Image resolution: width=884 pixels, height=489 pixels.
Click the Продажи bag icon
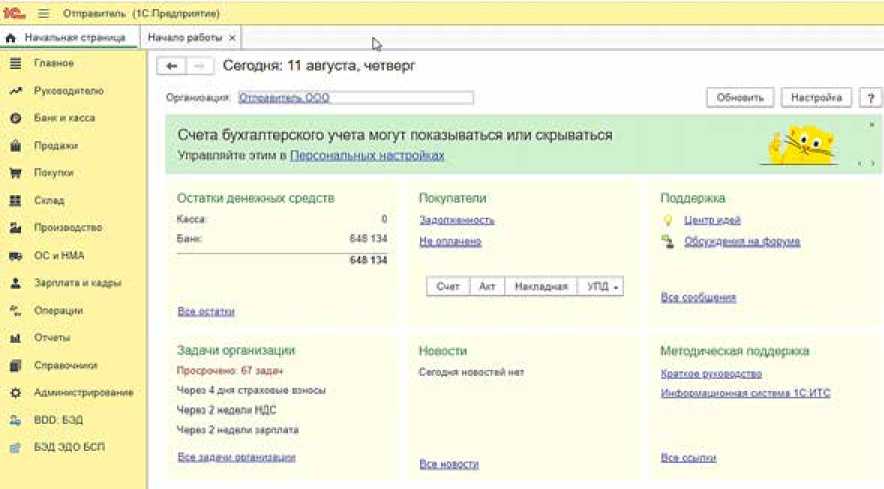16,146
